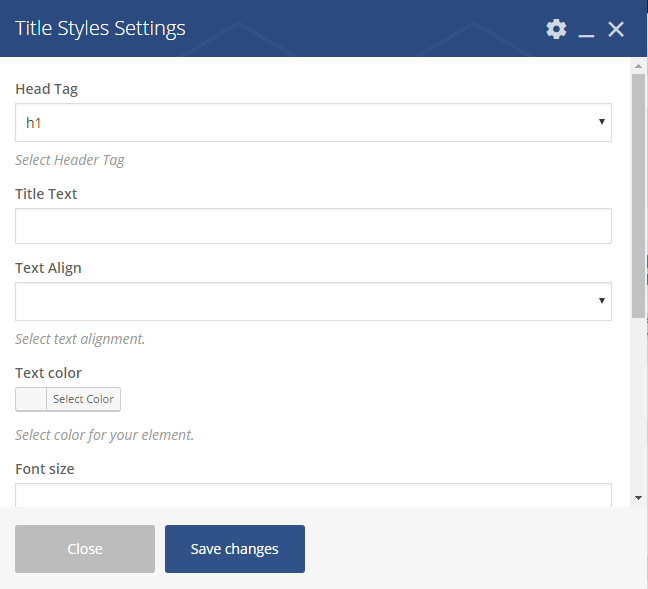The height and width of the screenshot is (589, 648).
Task: Click into the Font size field
Action: click(x=313, y=496)
